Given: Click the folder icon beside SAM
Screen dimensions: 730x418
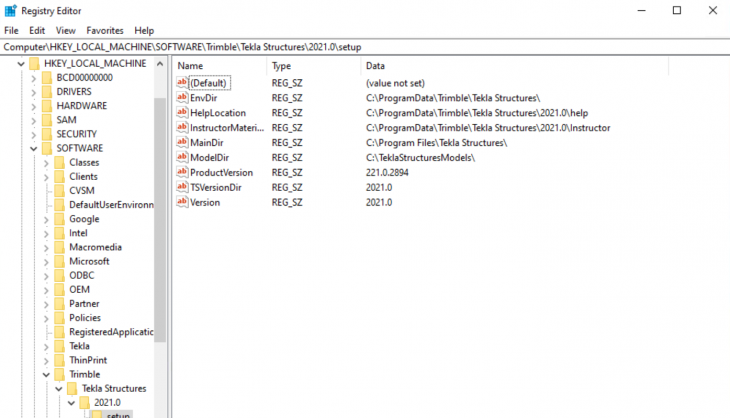Looking at the screenshot, I should [47, 120].
